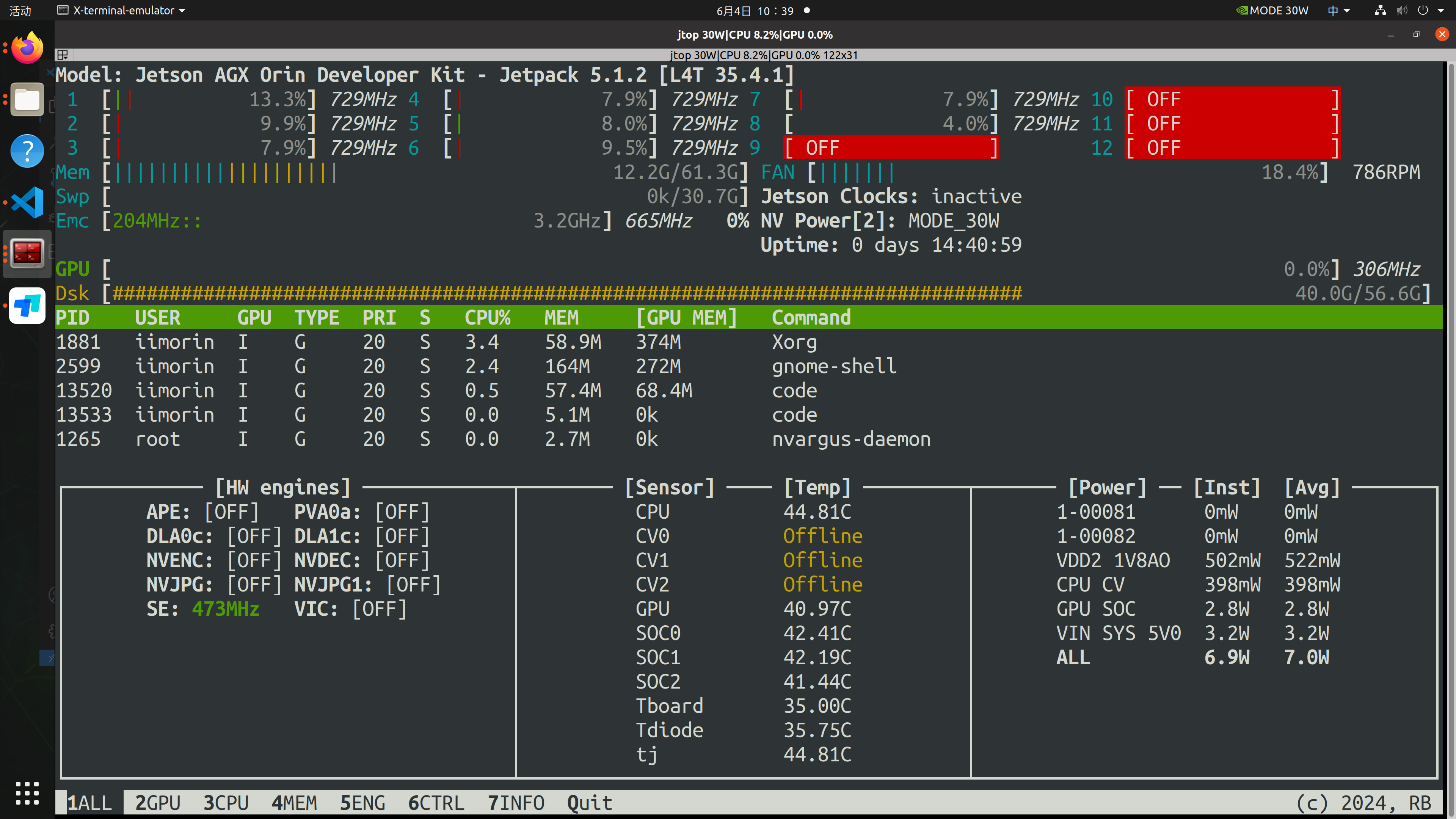Switch to the 4MEM tab
1456x819 pixels.
pyautogui.click(x=294, y=803)
